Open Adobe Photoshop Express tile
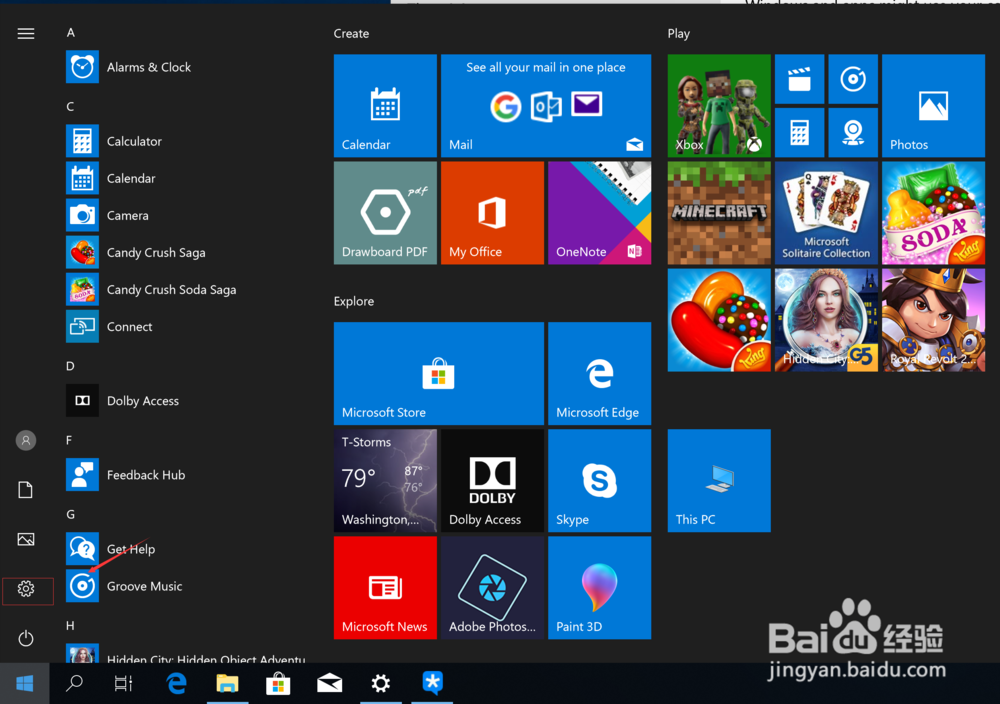Screen dimensions: 1000x704 point(492,588)
